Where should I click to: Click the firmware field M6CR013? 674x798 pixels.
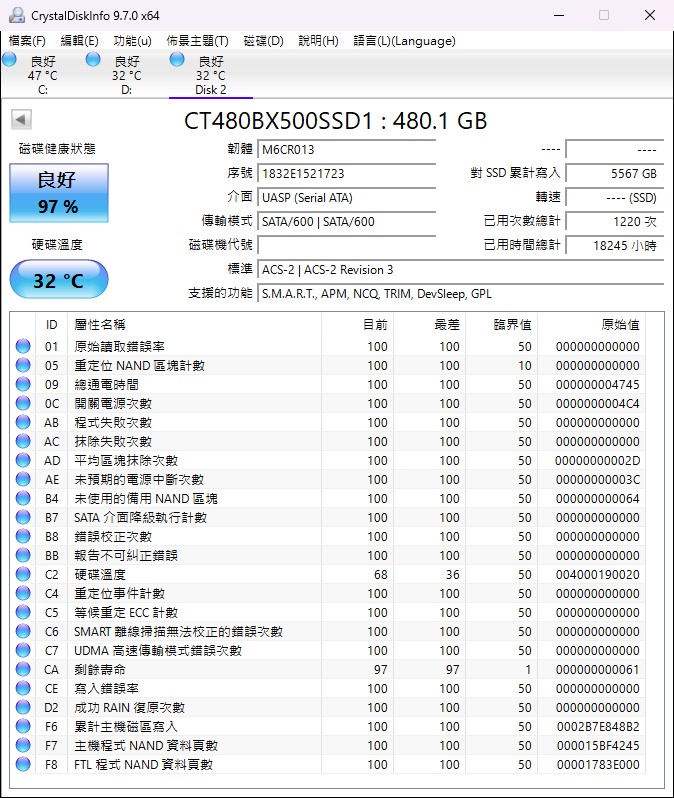pyautogui.click(x=347, y=150)
